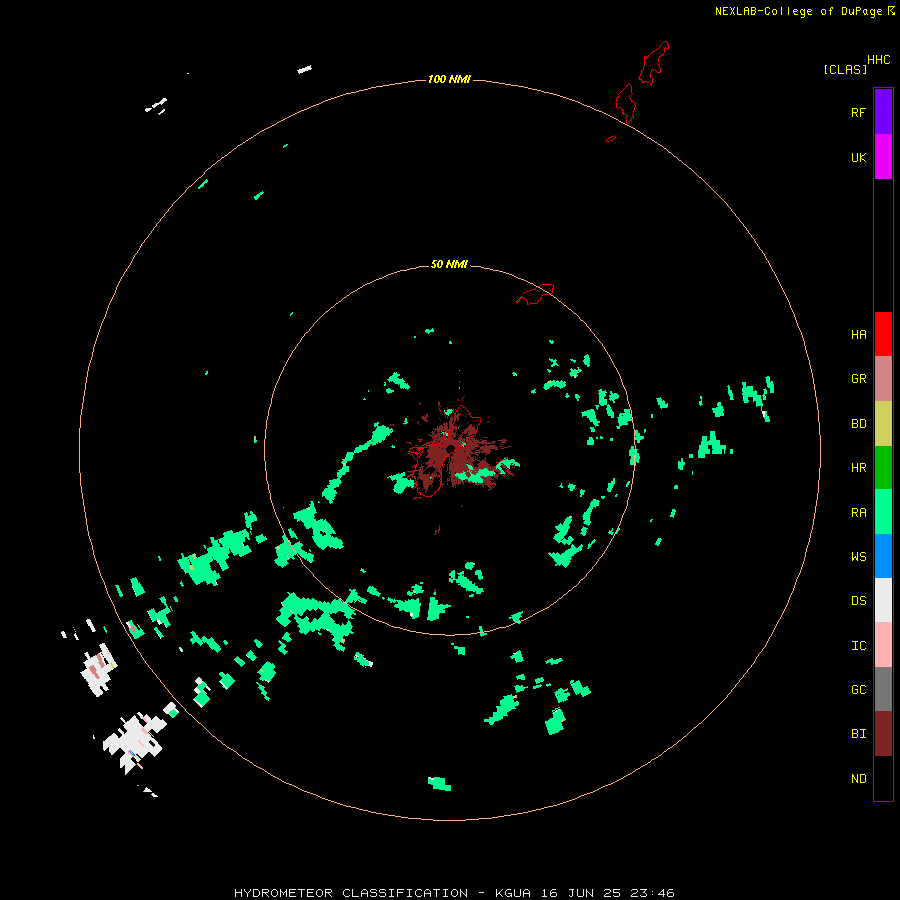900x900 pixels.
Task: Select the GR pink-brown legend swatch
Action: click(883, 379)
